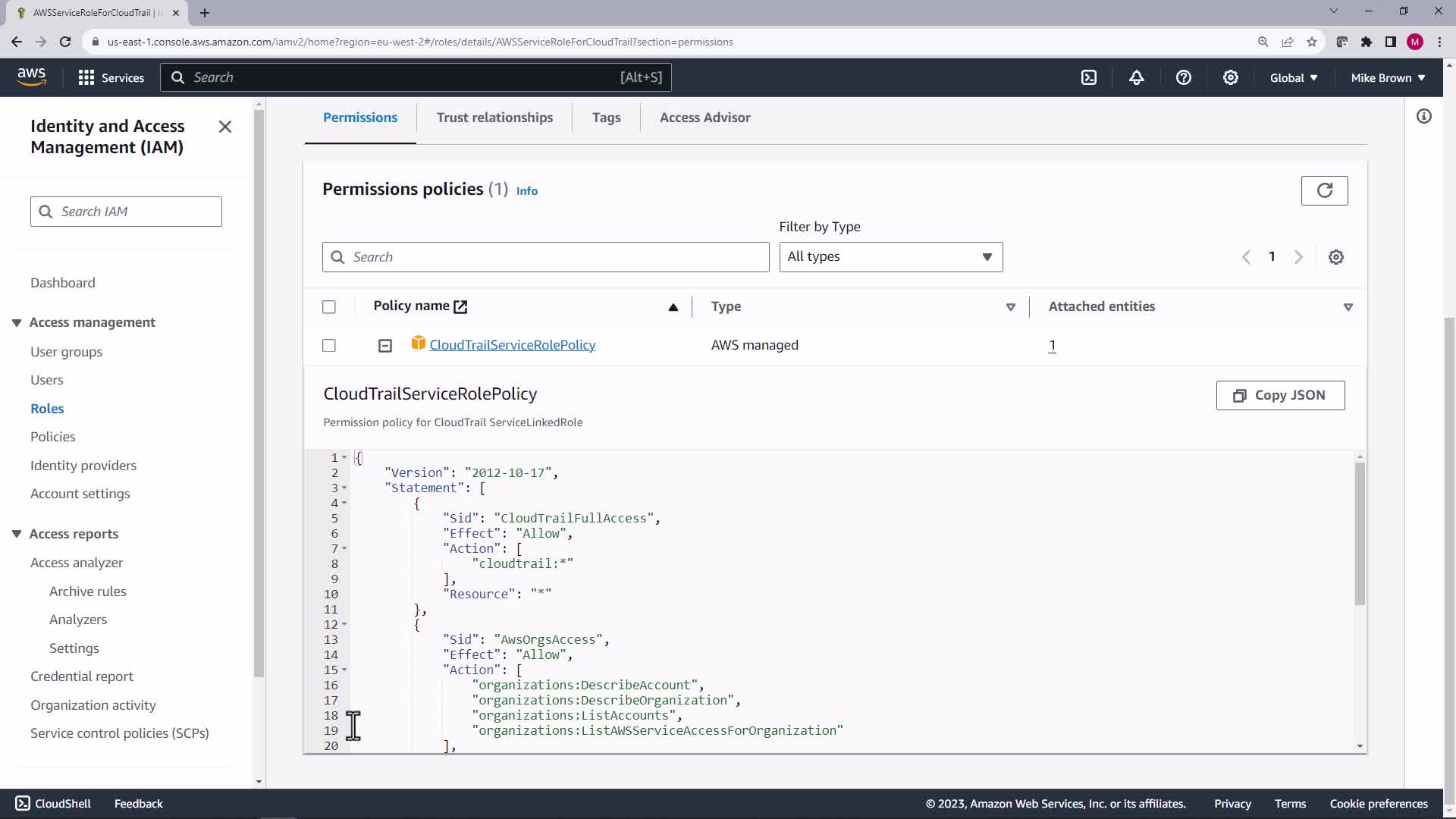Image resolution: width=1456 pixels, height=819 pixels.
Task: Collapse the CloudTrailServiceRolePolicy details row
Action: (385, 346)
